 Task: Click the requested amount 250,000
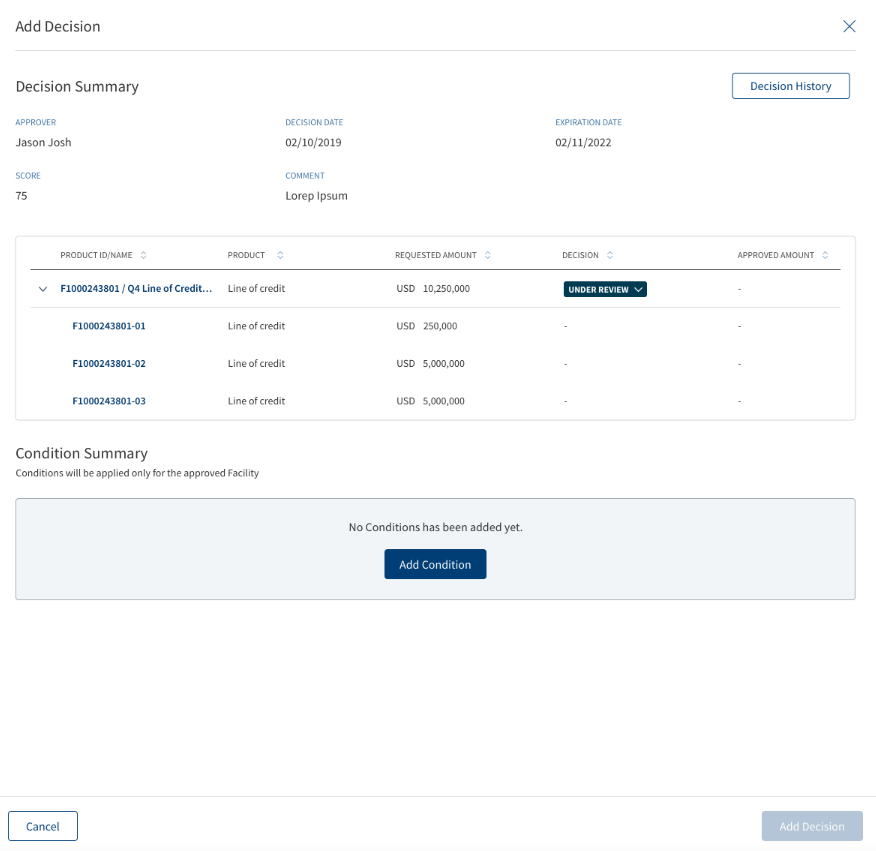(440, 326)
